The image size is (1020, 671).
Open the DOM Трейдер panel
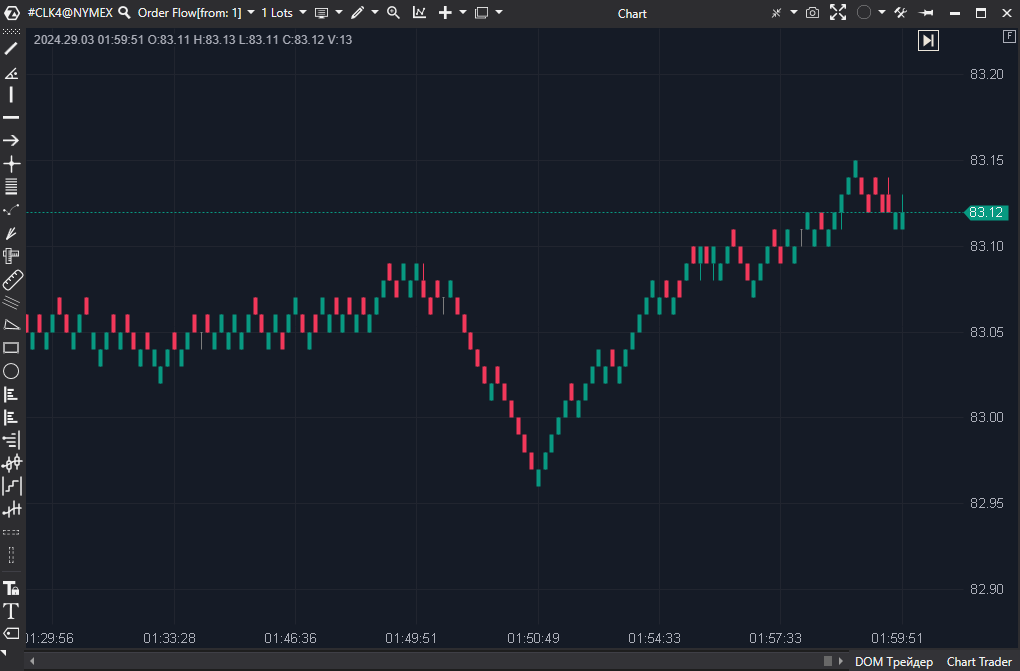pyautogui.click(x=893, y=661)
